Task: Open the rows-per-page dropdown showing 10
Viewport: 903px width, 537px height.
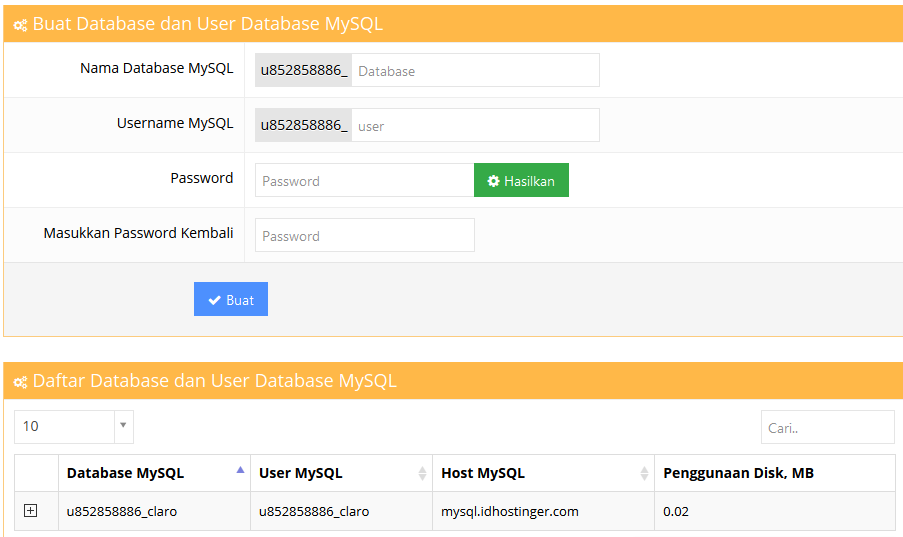Action: click(74, 427)
